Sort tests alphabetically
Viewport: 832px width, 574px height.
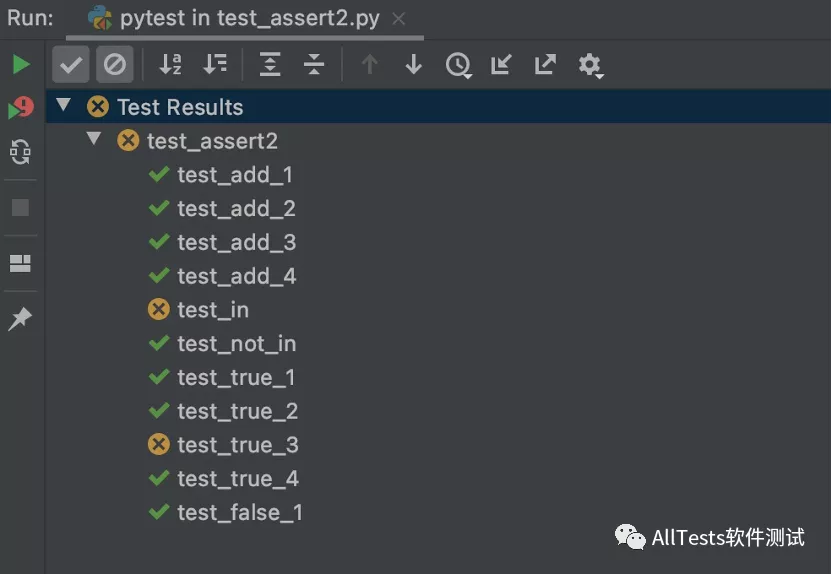coord(171,65)
